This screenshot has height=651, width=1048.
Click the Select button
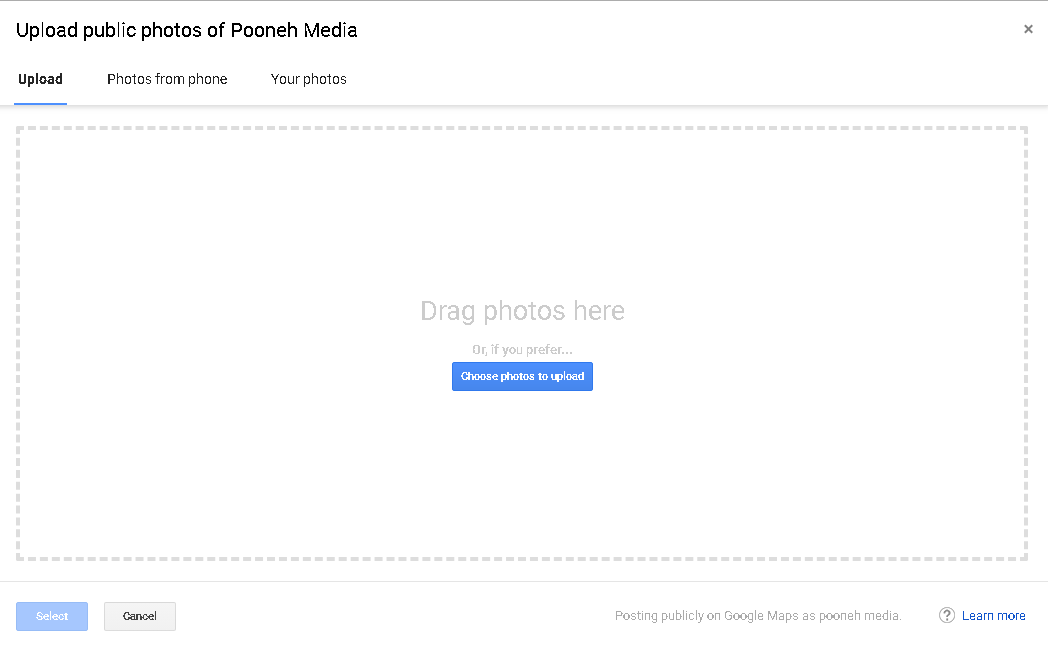click(52, 616)
